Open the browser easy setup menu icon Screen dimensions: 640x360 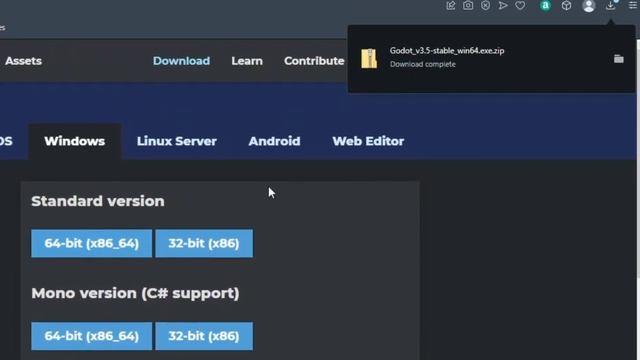click(633, 5)
